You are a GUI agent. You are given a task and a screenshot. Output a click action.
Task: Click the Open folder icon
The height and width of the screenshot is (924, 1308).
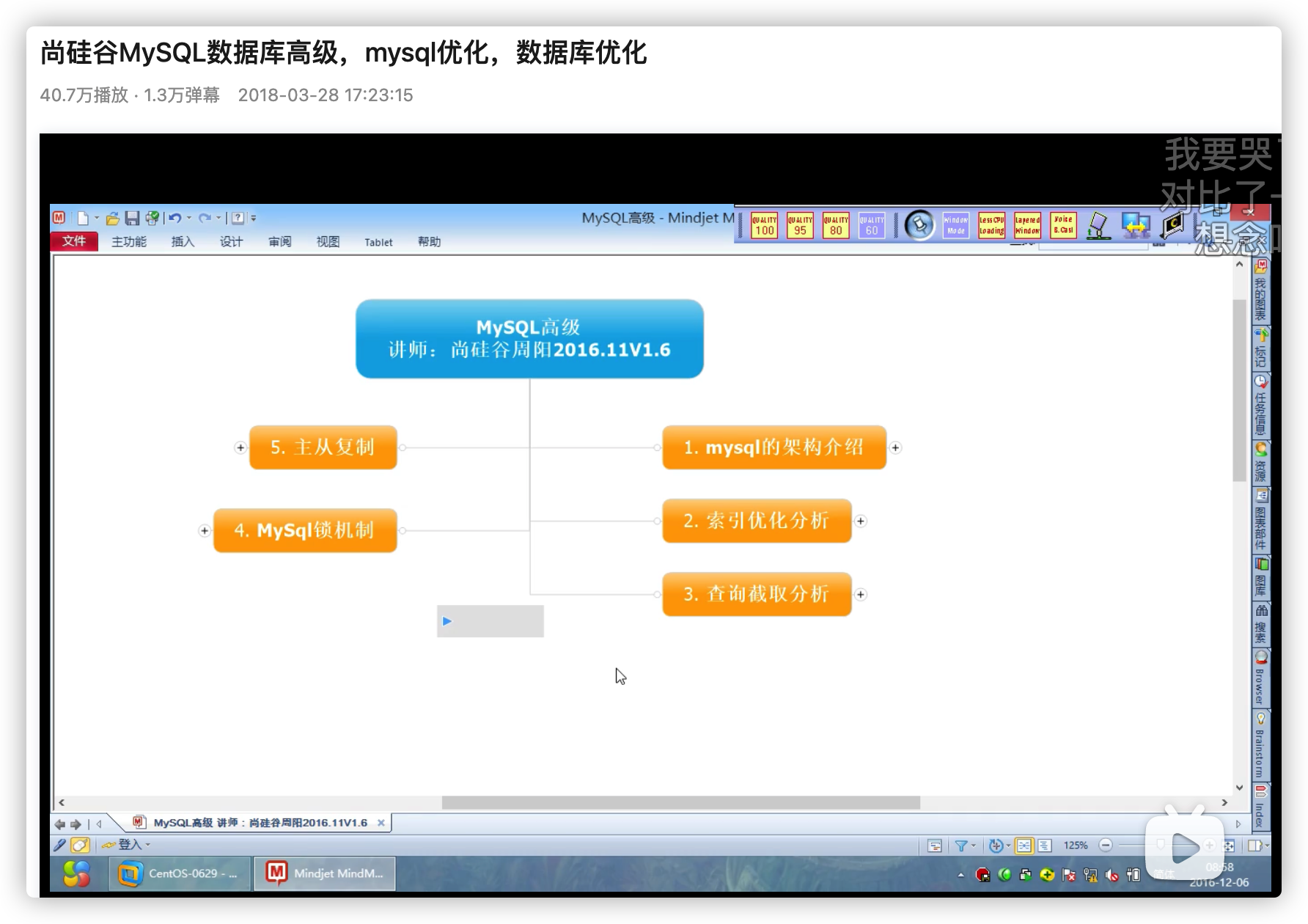tap(112, 218)
